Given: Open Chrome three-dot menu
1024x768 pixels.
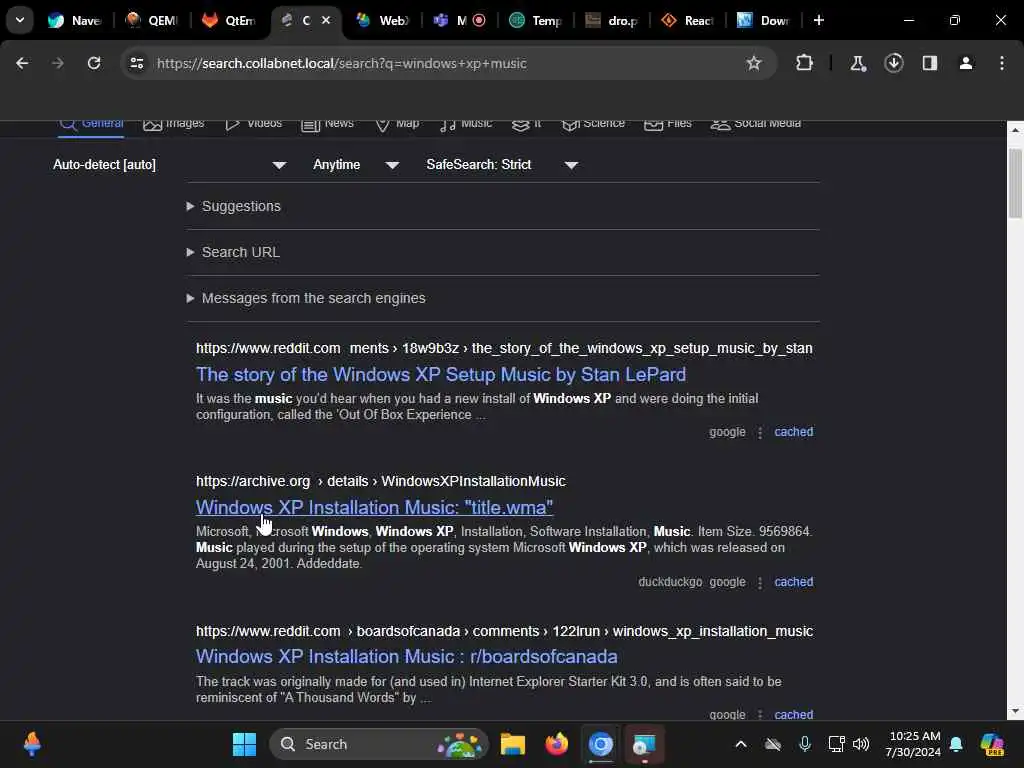Looking at the screenshot, I should pyautogui.click(x=1002, y=63).
